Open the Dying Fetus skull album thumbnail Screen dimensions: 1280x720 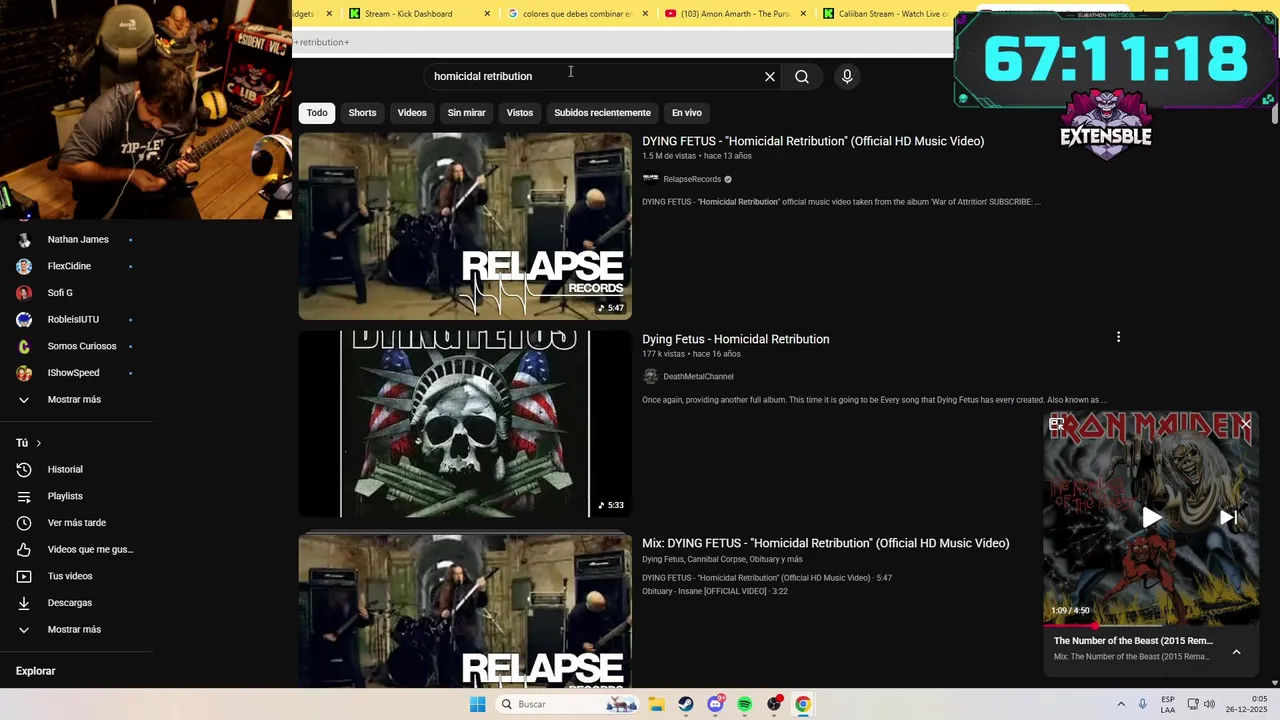pos(465,424)
